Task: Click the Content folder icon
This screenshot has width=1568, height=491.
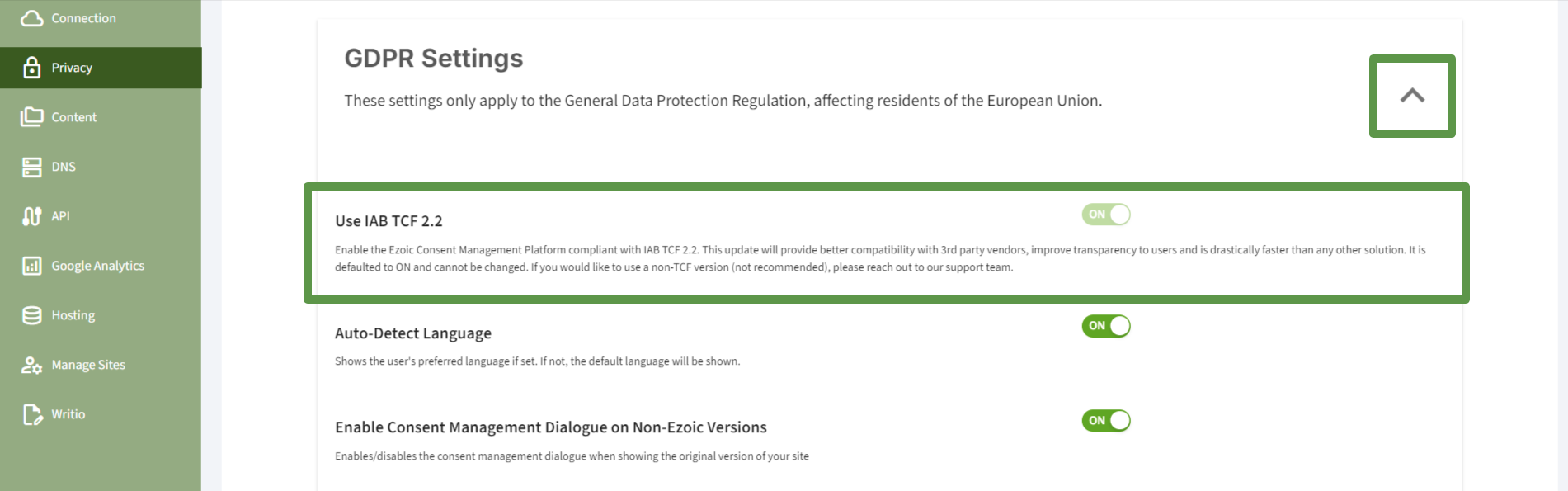Action: pyautogui.click(x=31, y=117)
